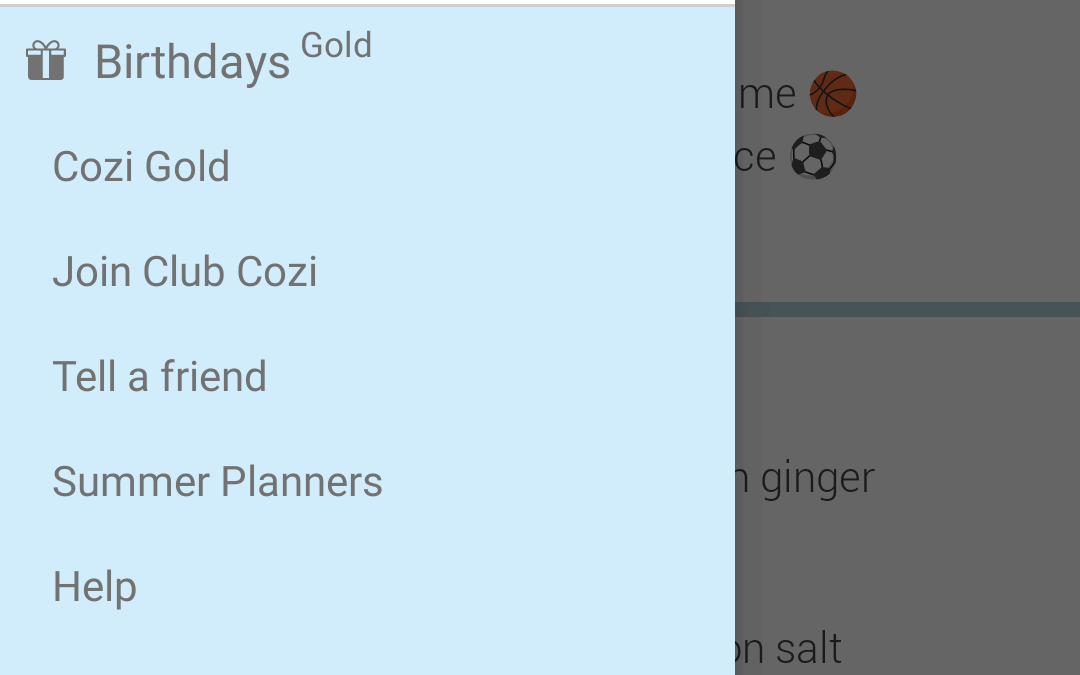Click the soccer ball emoji icon
1080x675 pixels.
tap(813, 156)
